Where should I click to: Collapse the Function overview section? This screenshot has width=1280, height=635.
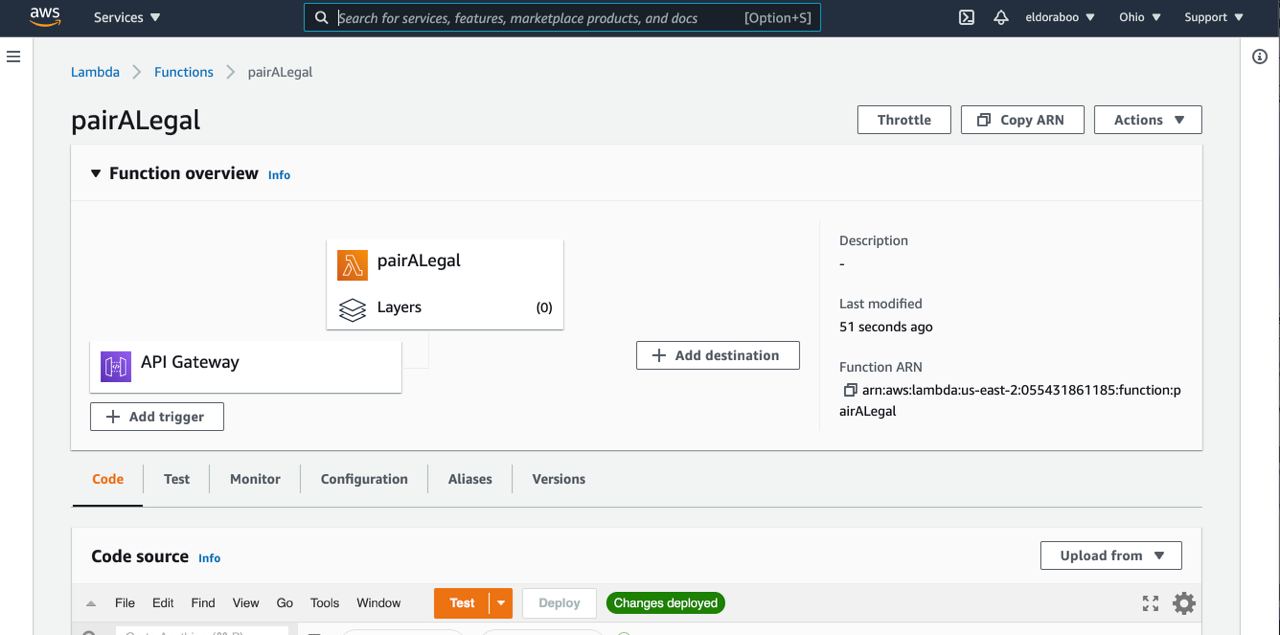tap(96, 173)
